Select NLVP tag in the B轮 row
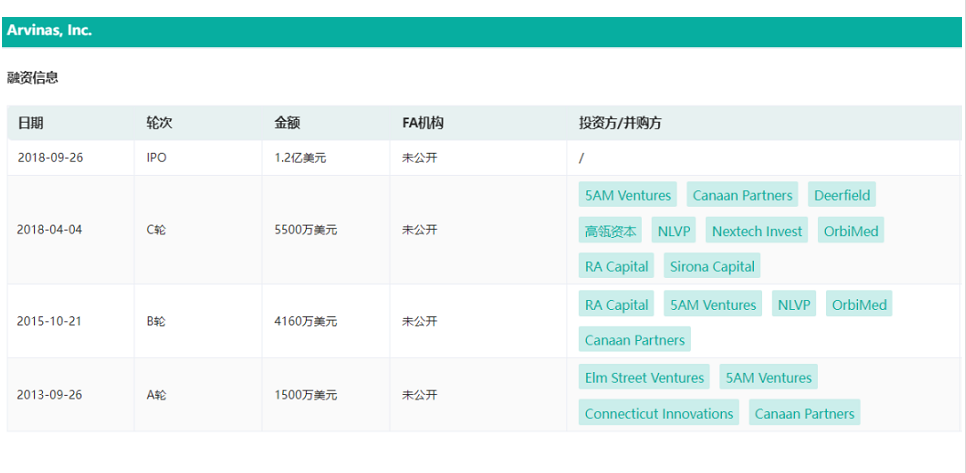The width and height of the screenshot is (966, 473). (x=794, y=304)
